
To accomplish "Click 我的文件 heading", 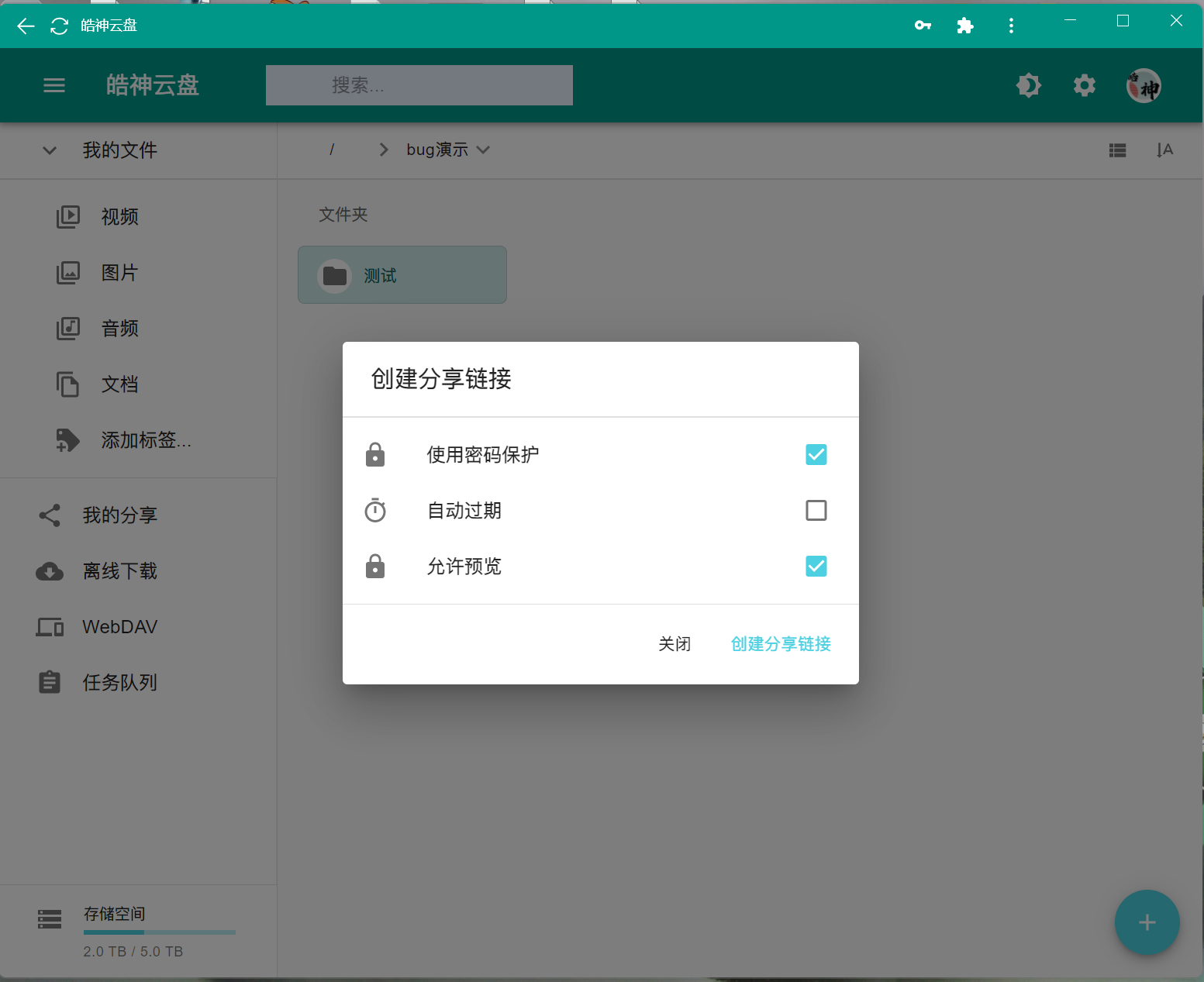I will [120, 150].
